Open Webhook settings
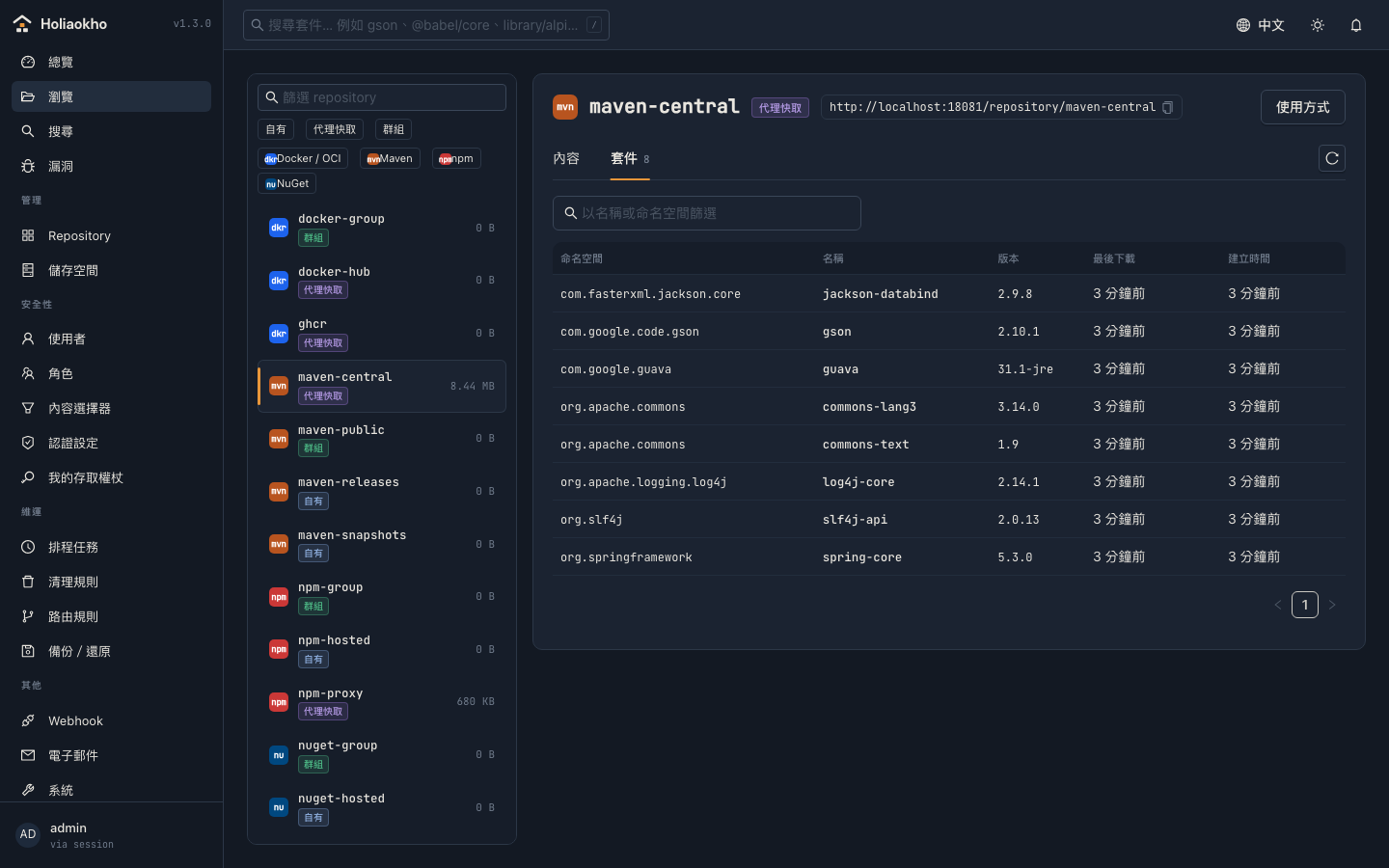1389x868 pixels. click(x=111, y=720)
